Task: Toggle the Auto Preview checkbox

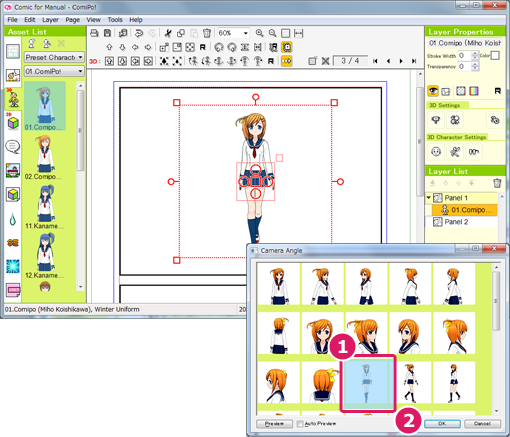Action: click(x=300, y=424)
